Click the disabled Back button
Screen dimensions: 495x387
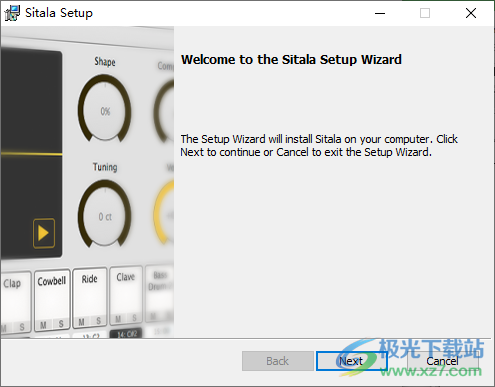(x=278, y=361)
